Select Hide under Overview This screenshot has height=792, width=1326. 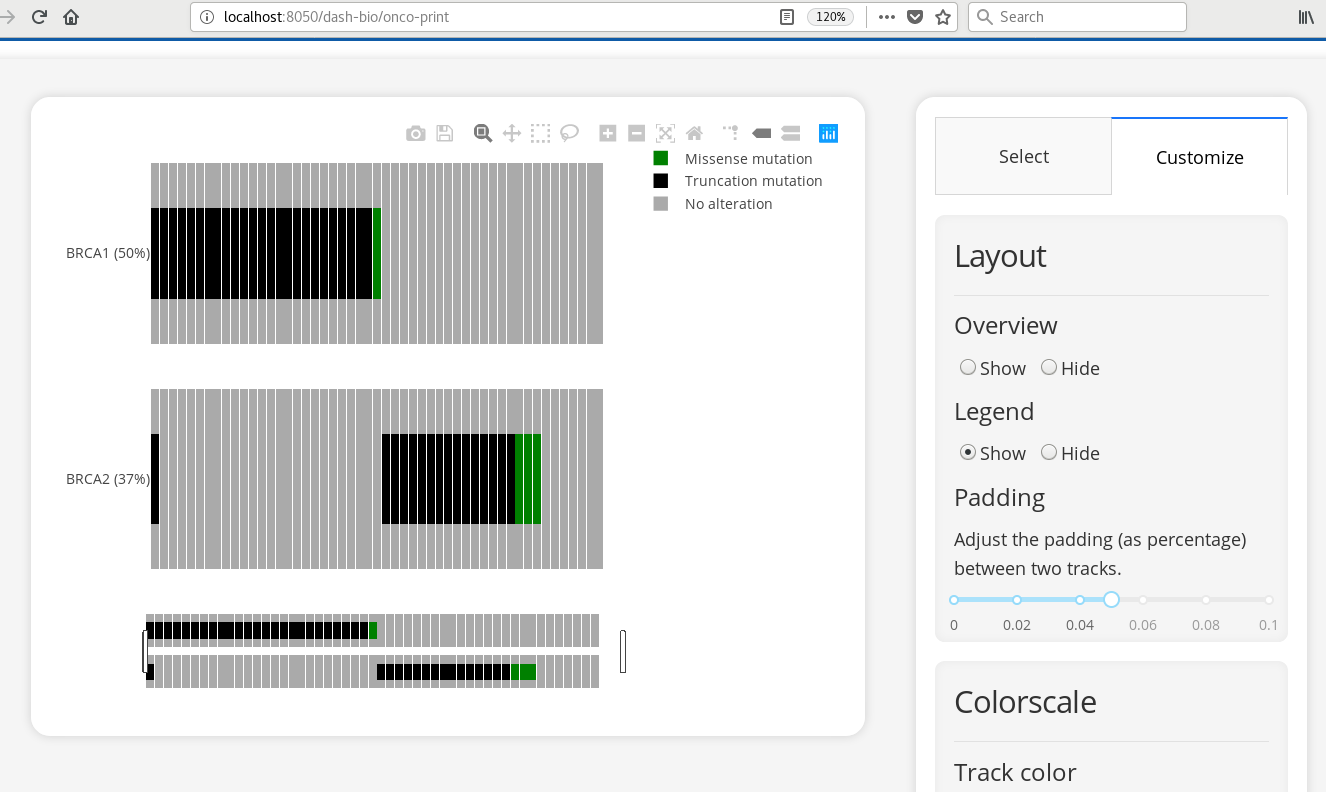(x=1049, y=367)
